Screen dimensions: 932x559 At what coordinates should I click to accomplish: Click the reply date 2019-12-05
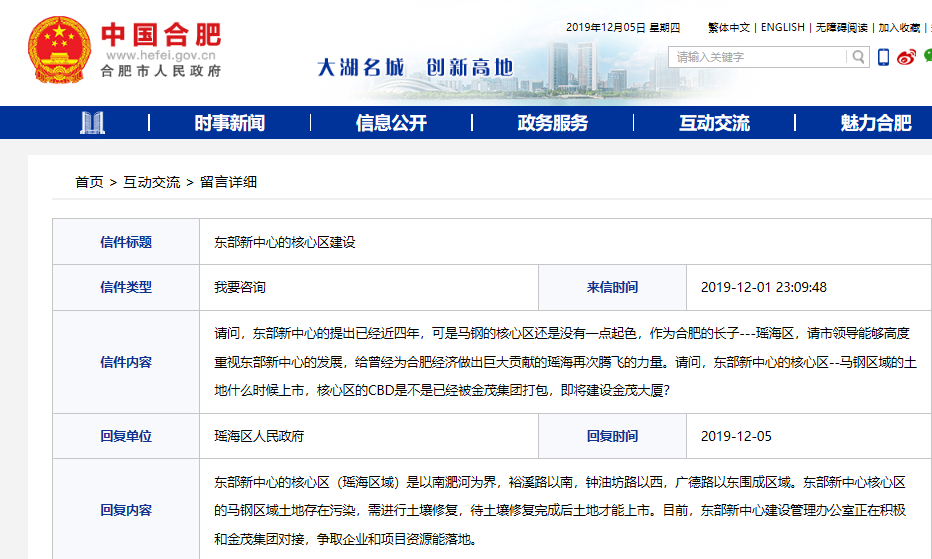tap(736, 436)
